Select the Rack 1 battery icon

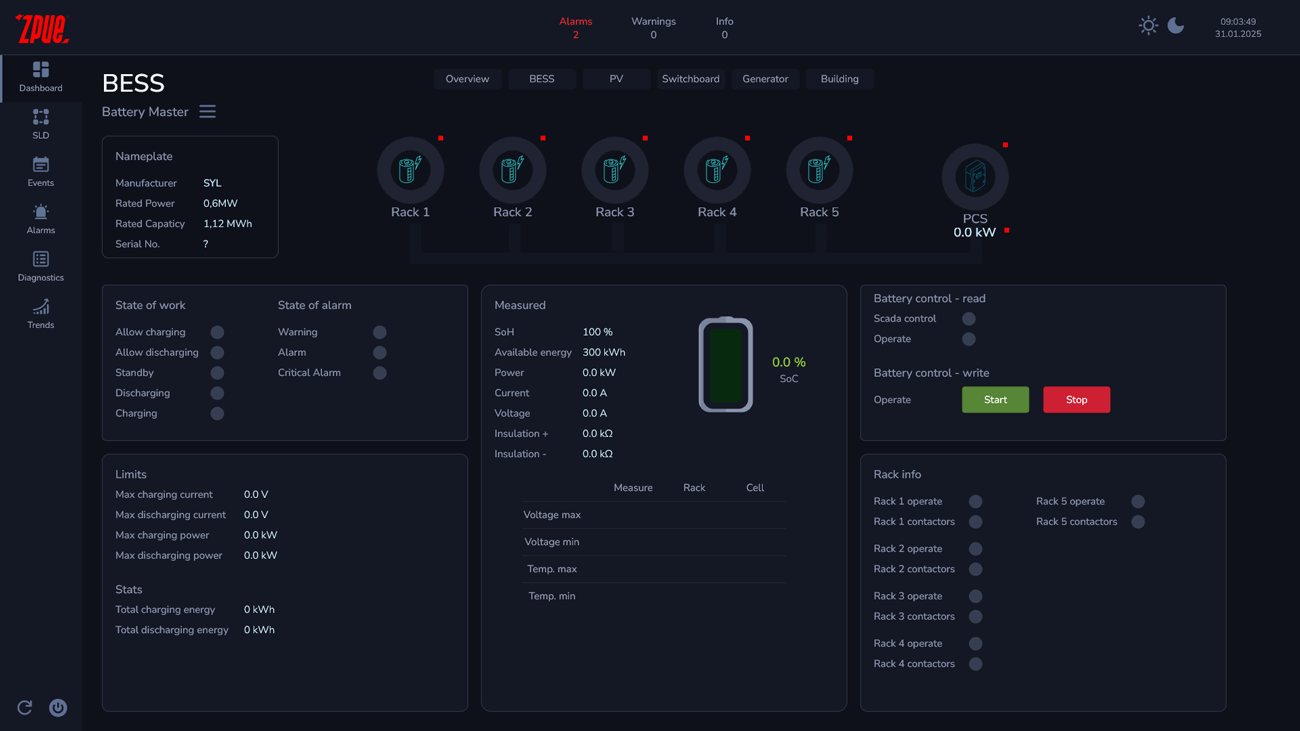point(410,171)
